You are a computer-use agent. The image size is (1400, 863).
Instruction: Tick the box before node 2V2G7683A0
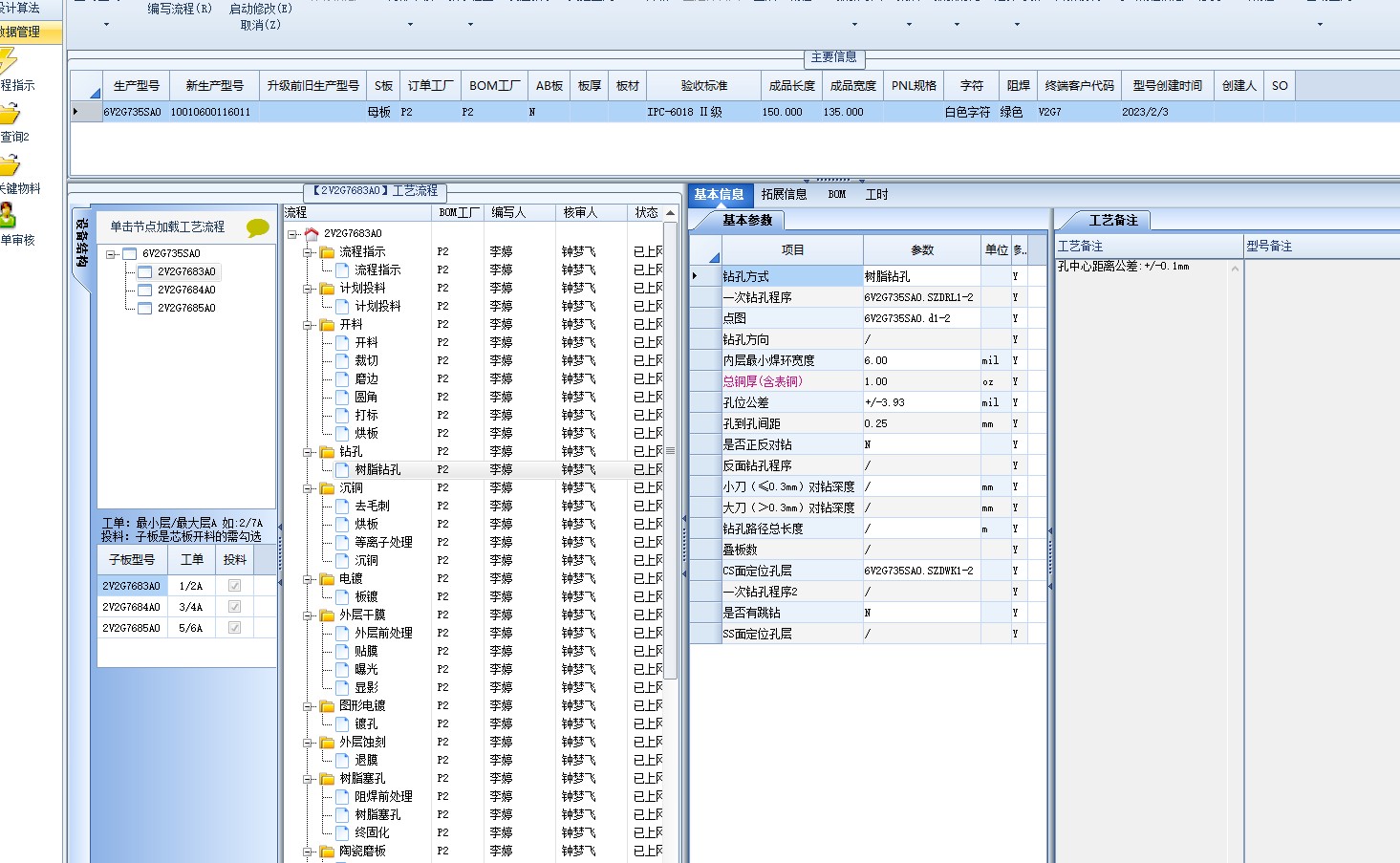click(x=145, y=271)
